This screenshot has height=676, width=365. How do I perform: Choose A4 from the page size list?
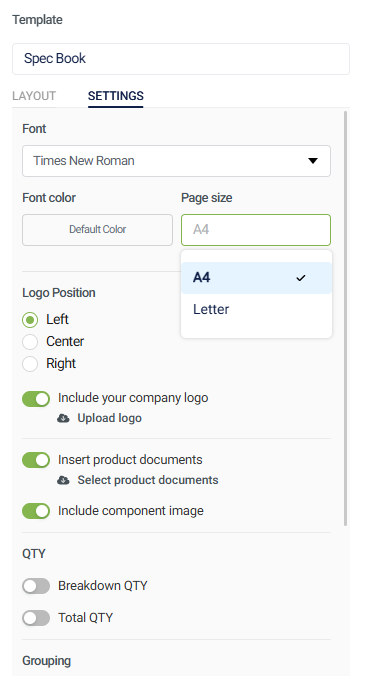coord(256,278)
